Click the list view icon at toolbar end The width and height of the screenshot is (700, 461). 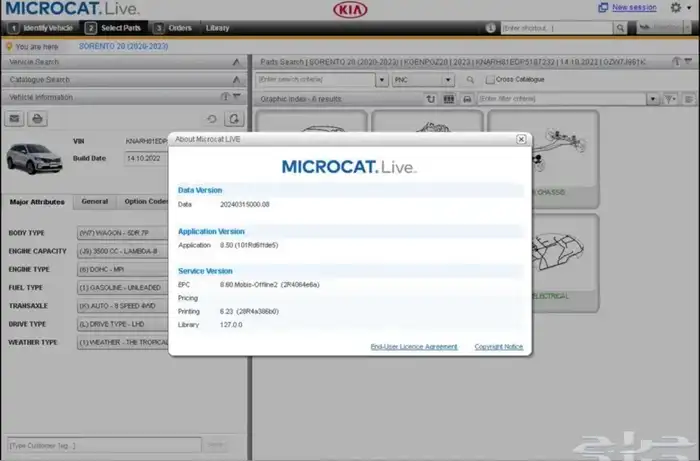689,99
